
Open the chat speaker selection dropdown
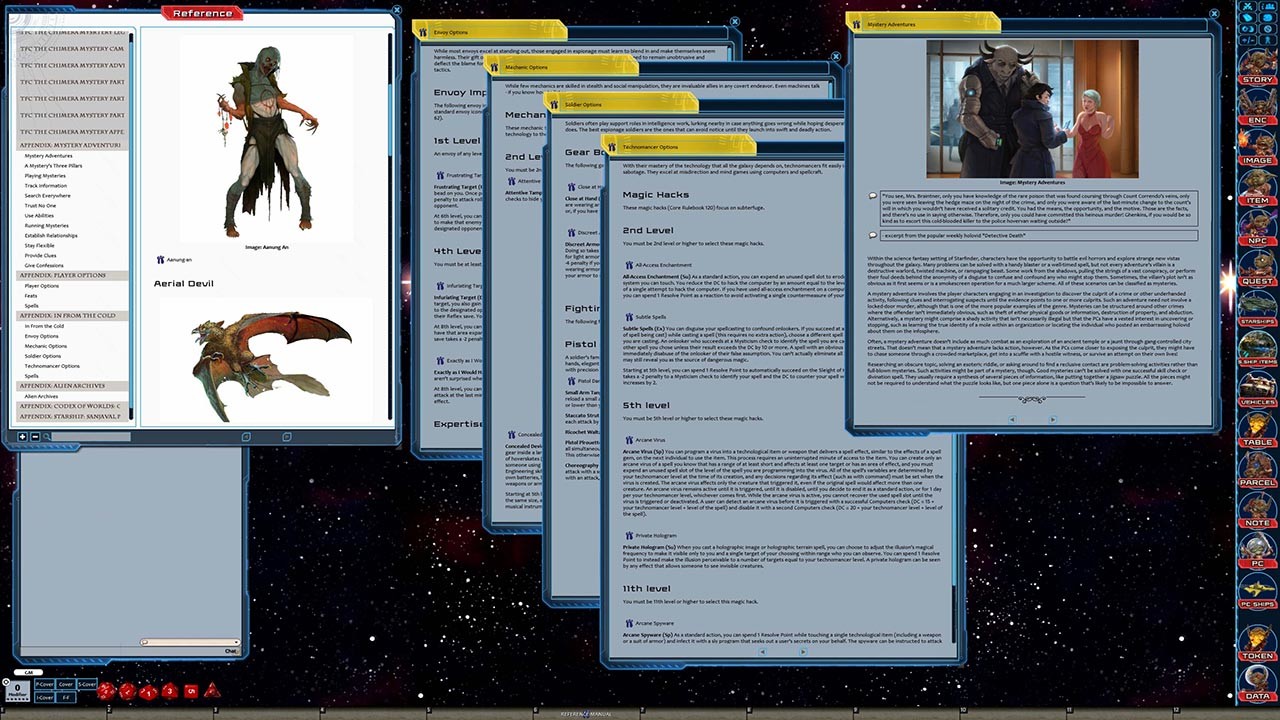click(x=28, y=672)
